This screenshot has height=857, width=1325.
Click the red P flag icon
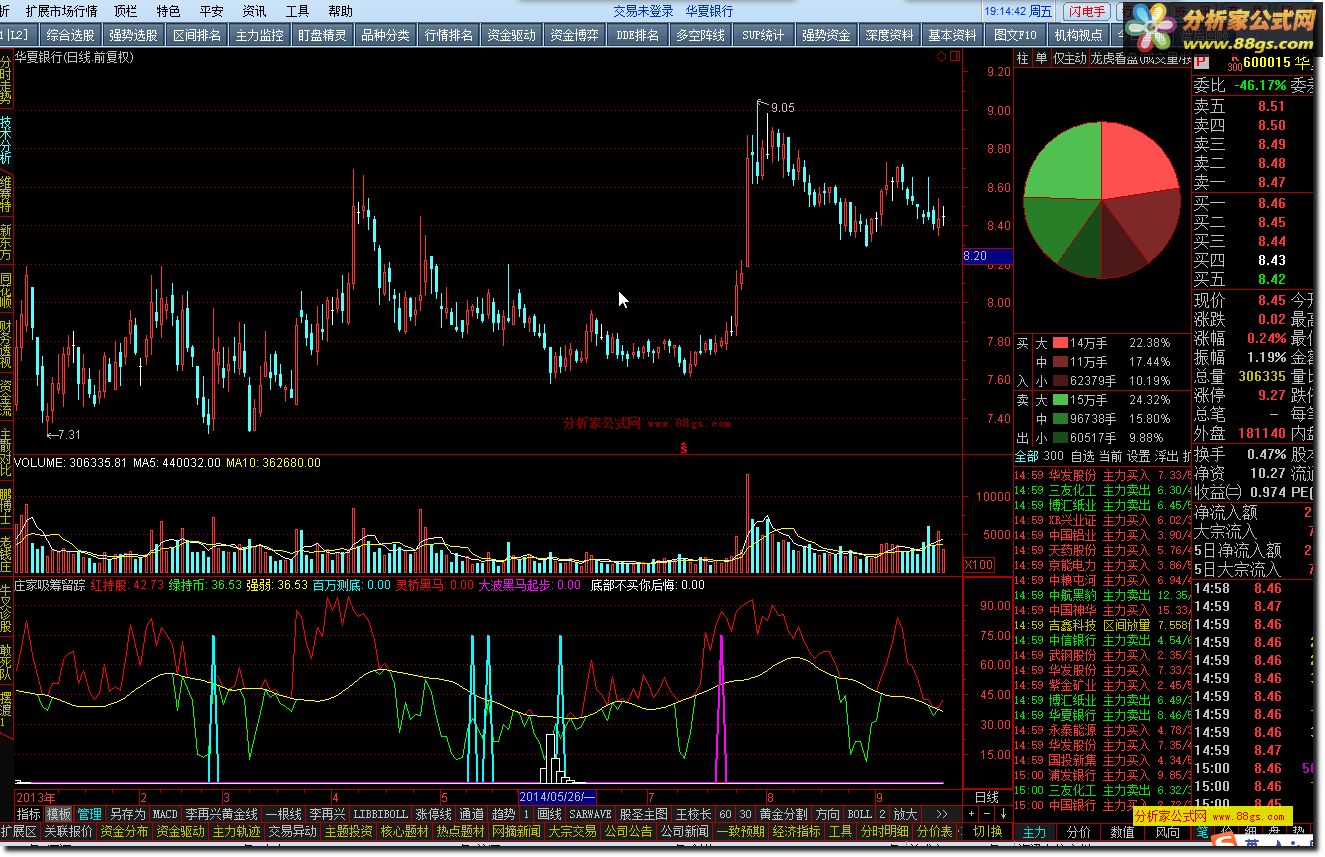[x=1201, y=62]
